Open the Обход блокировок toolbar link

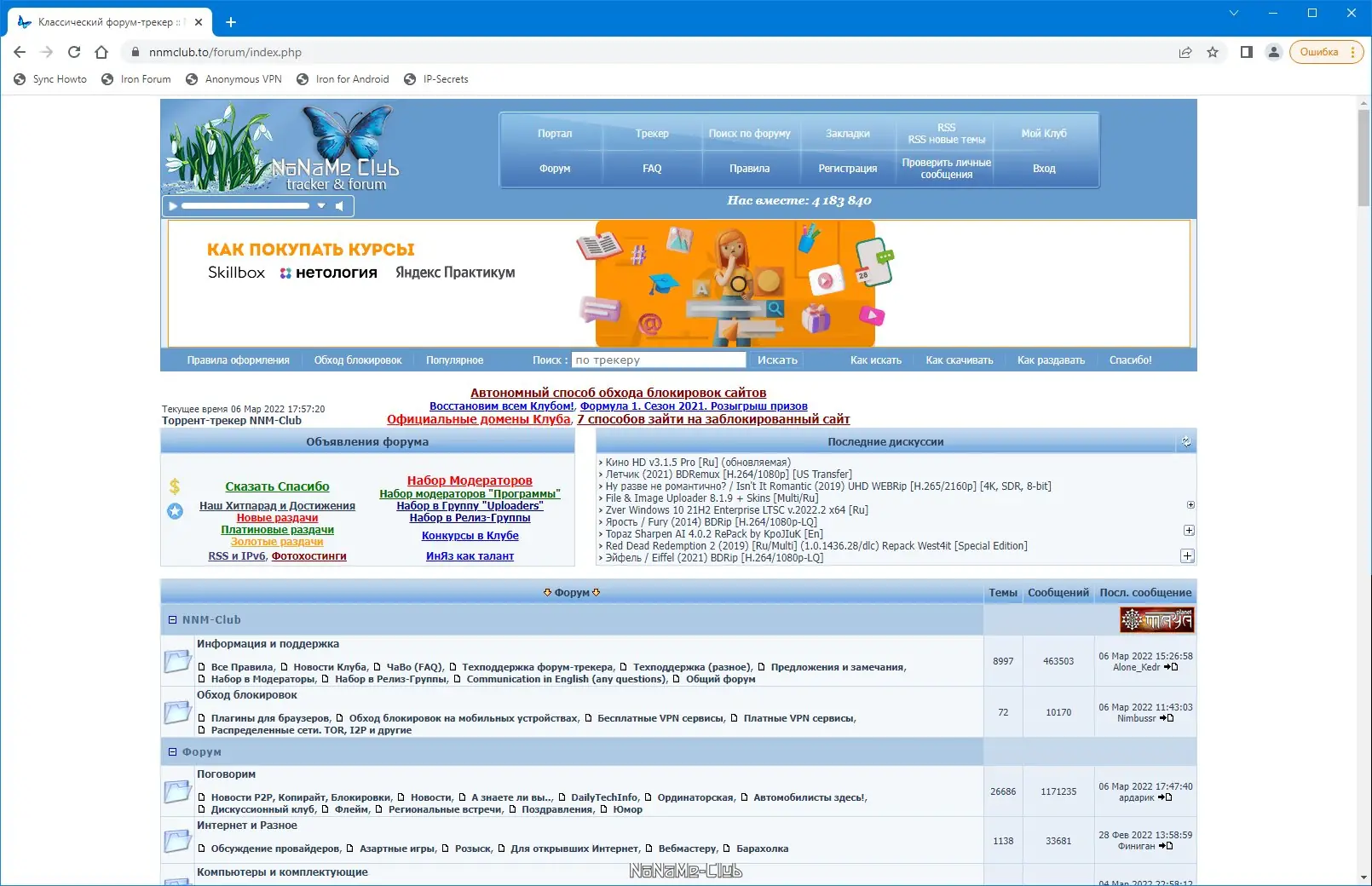tap(358, 360)
